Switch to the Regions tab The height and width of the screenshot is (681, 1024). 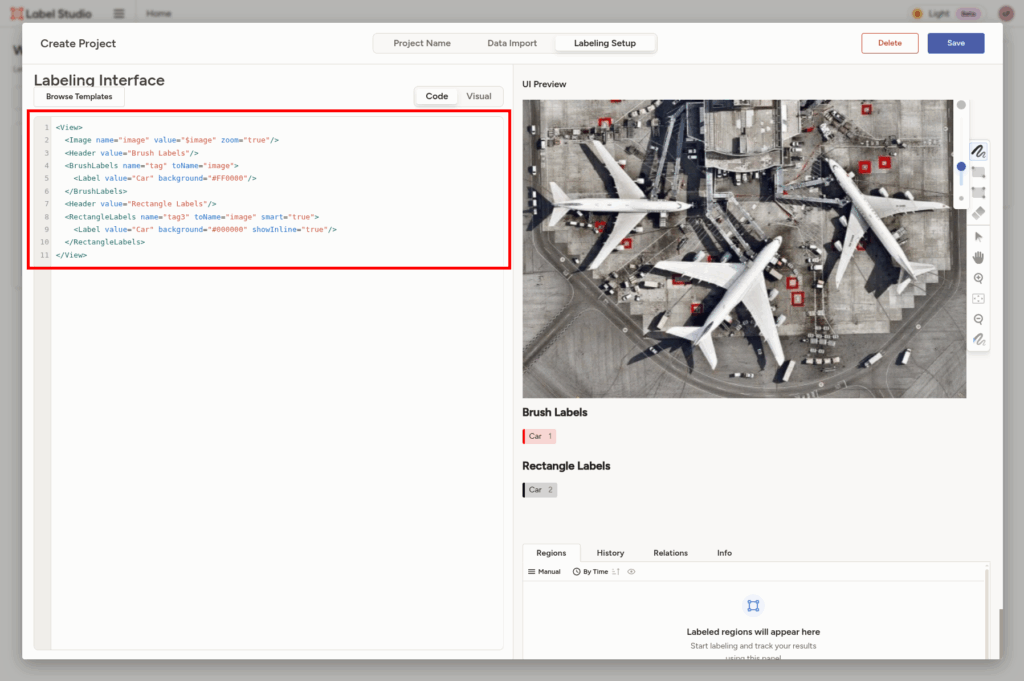551,553
